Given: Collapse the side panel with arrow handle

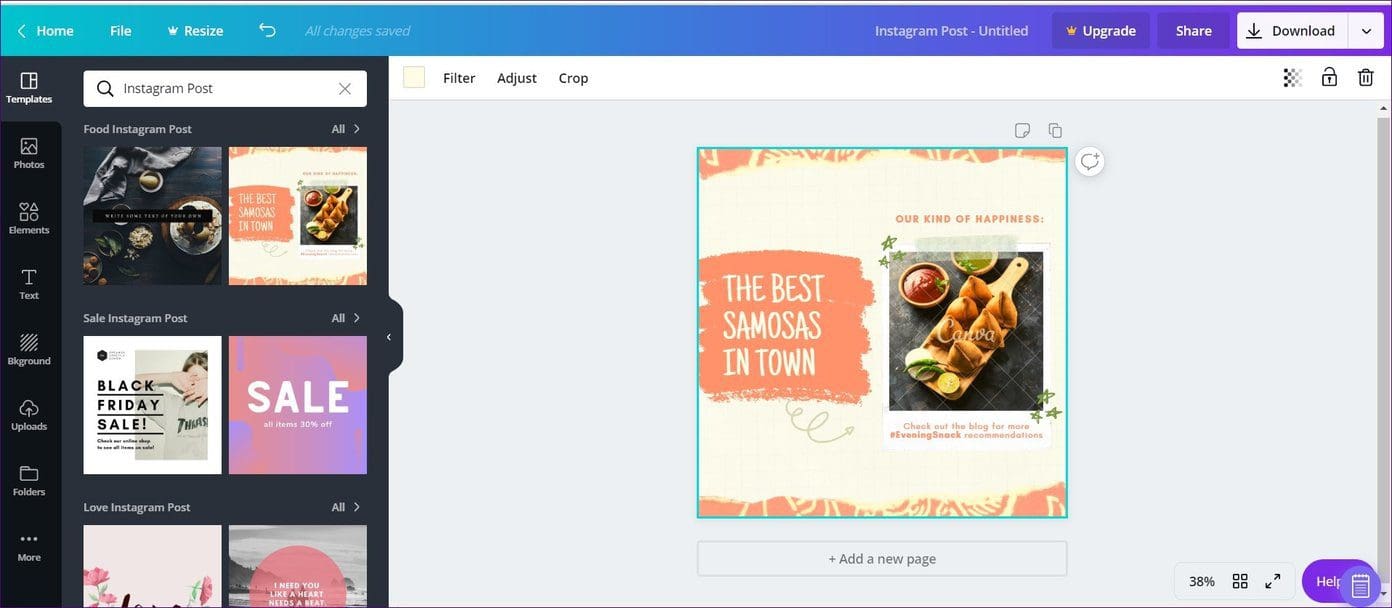Looking at the screenshot, I should click(390, 337).
